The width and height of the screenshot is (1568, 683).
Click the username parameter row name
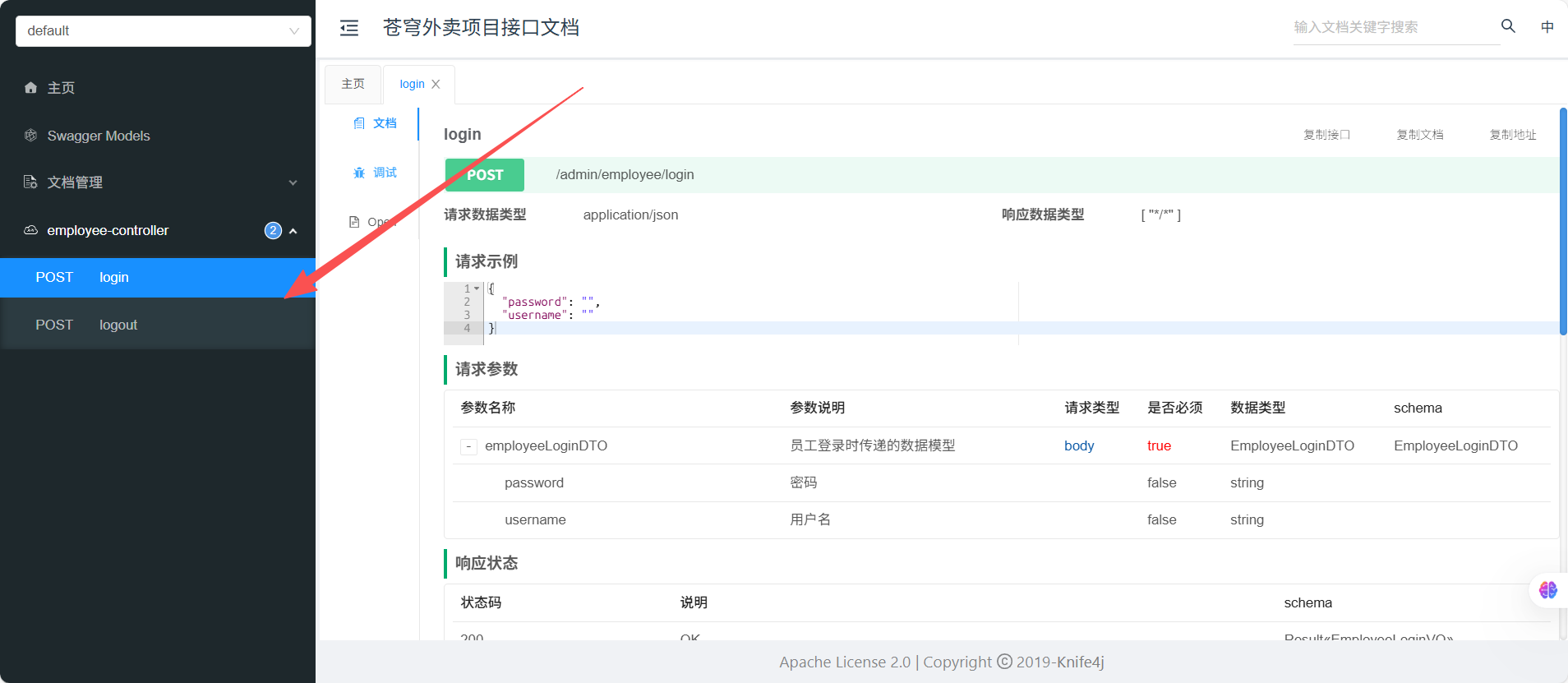535,519
